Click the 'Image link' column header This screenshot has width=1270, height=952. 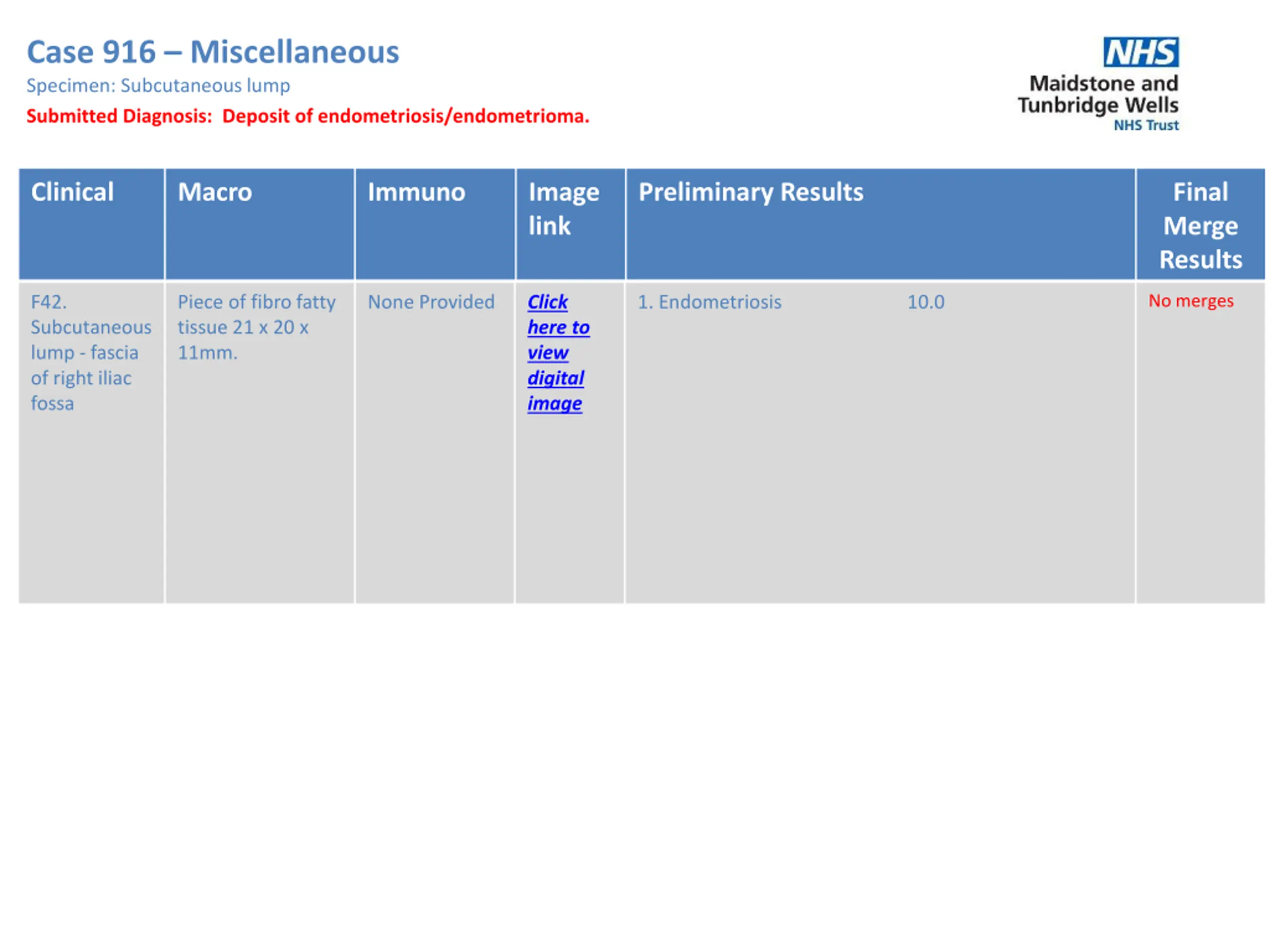point(570,224)
